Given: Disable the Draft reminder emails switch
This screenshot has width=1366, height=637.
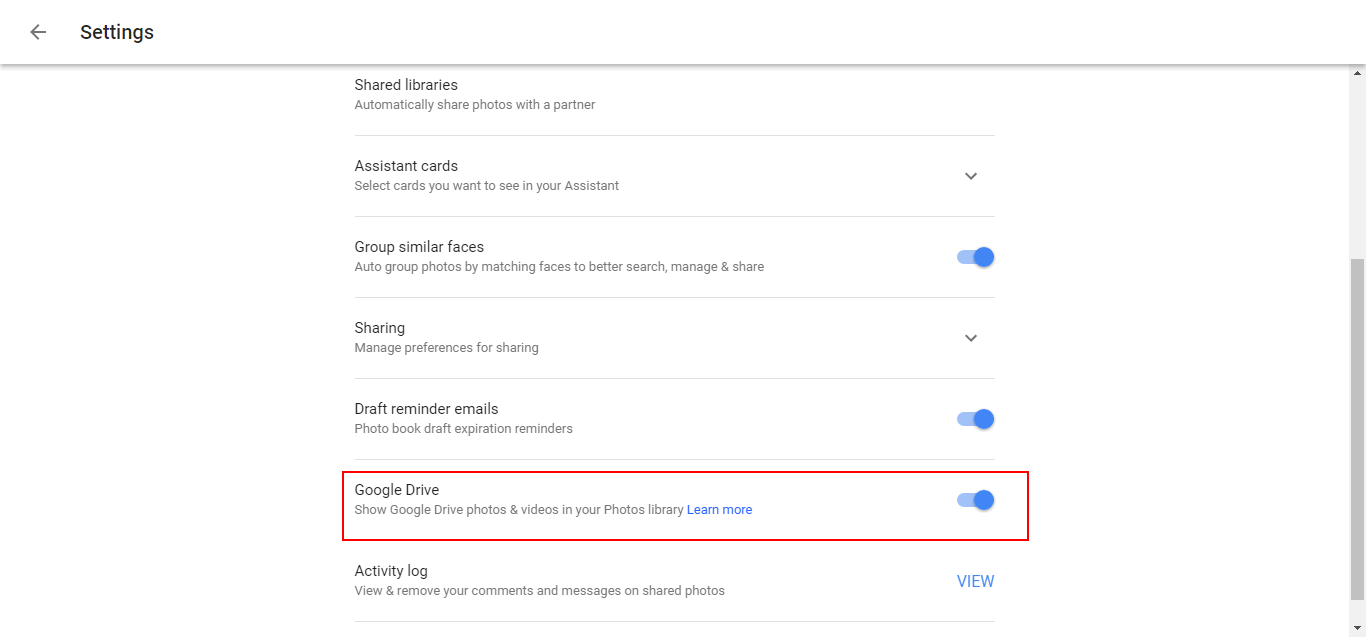Looking at the screenshot, I should [x=976, y=419].
